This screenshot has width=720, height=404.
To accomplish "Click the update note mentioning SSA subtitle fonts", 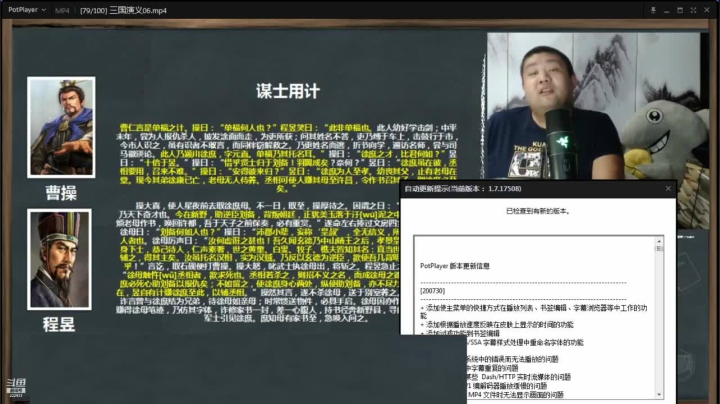I will pyautogui.click(x=525, y=342).
